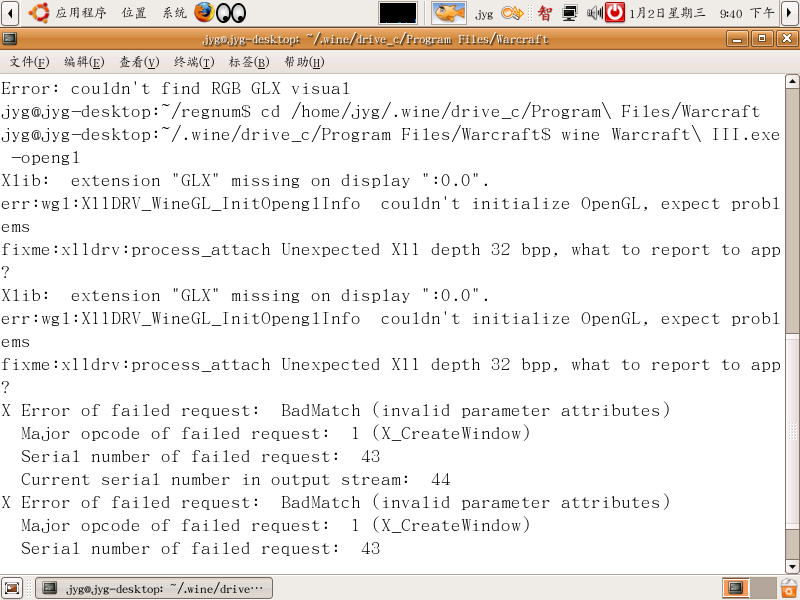Click the terminal window menu icon in title bar
This screenshot has height=600, width=800.
pyautogui.click(x=10, y=39)
